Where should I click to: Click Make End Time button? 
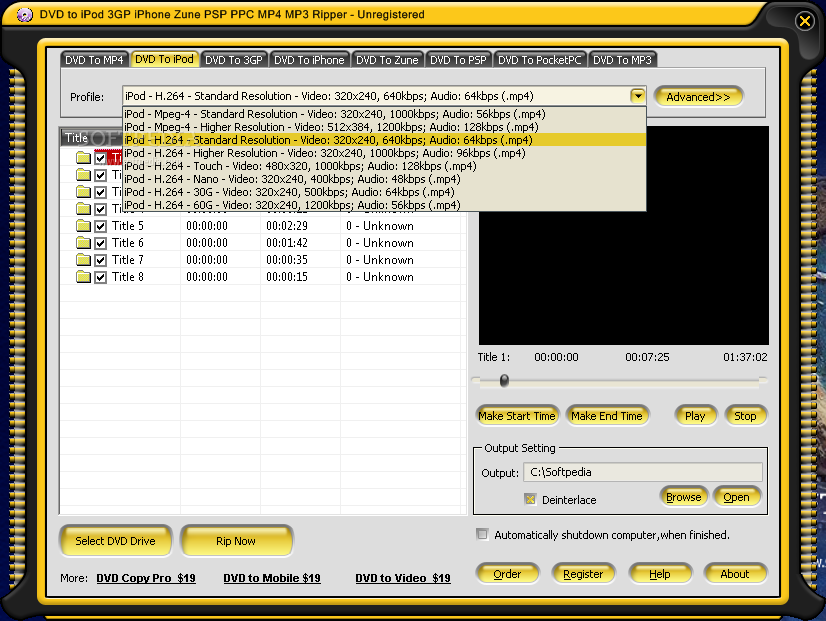pyautogui.click(x=607, y=416)
